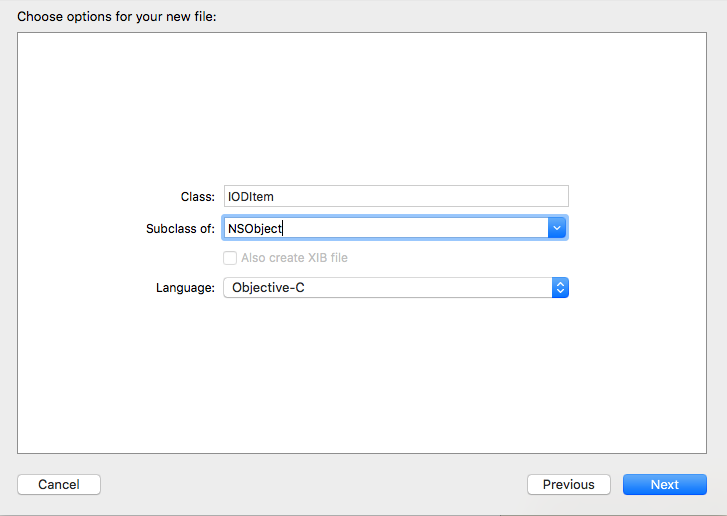Place cursor on the NSObject text
727x516 pixels.
tap(255, 228)
